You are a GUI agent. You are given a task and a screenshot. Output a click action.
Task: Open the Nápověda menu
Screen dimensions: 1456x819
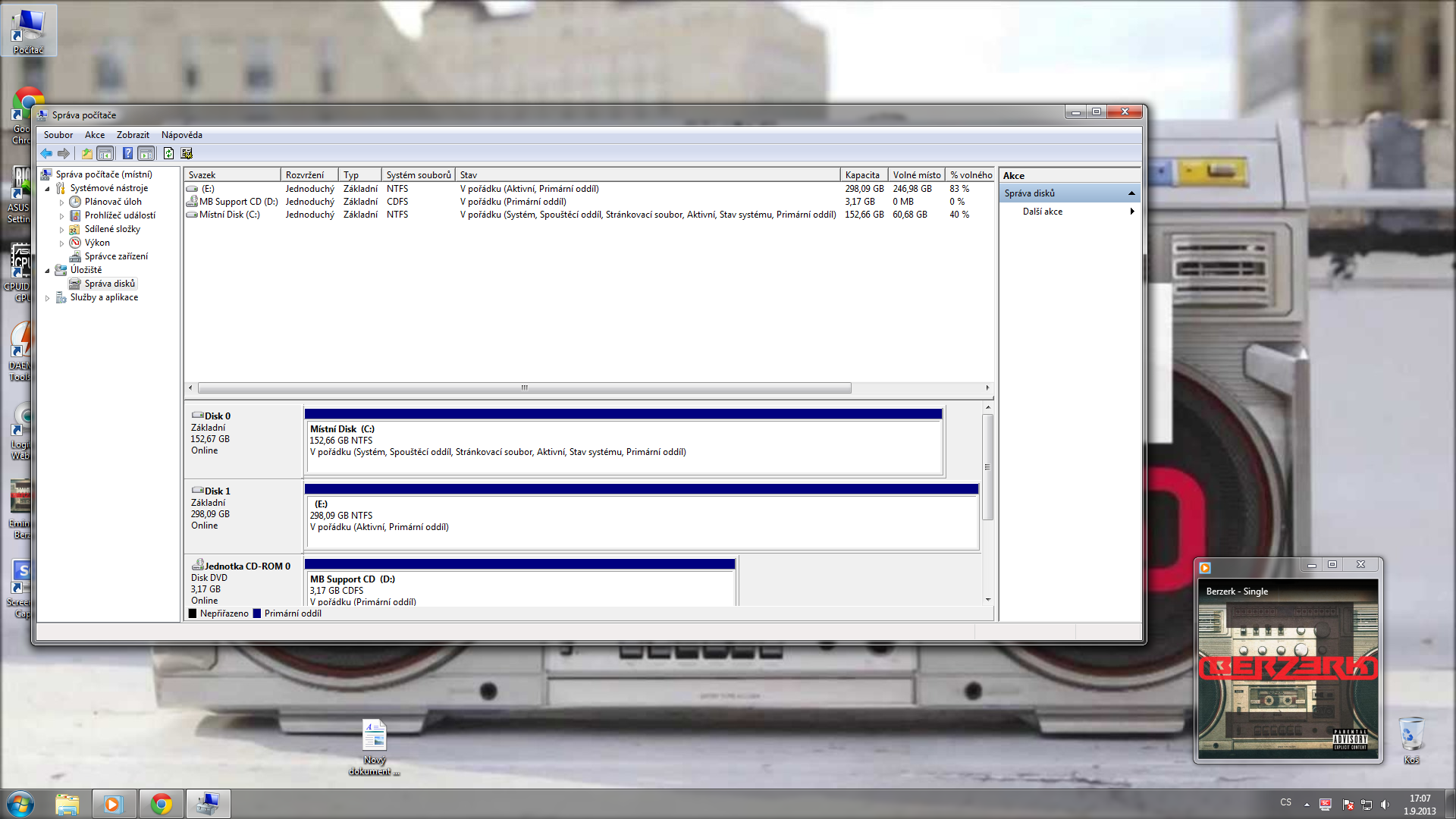[182, 135]
